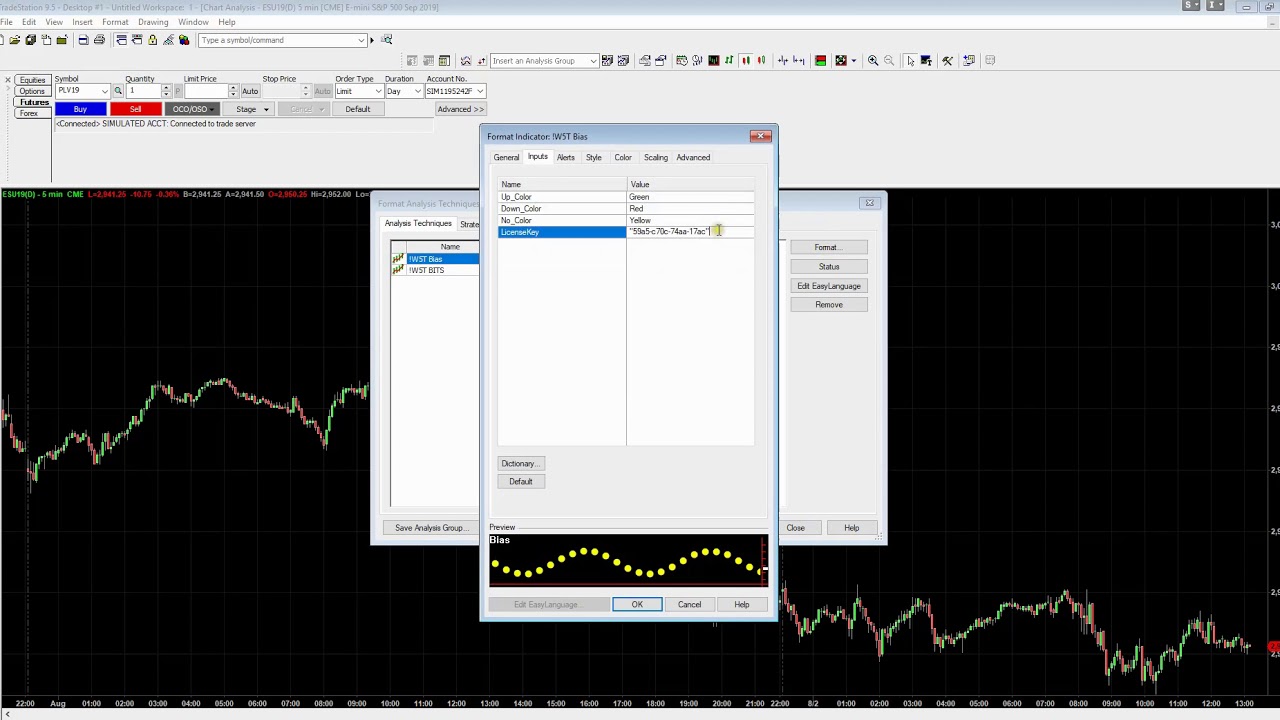Click the first grid layout toolbar icon
Image resolution: width=1280 pixels, height=720 pixels.
[412, 60]
